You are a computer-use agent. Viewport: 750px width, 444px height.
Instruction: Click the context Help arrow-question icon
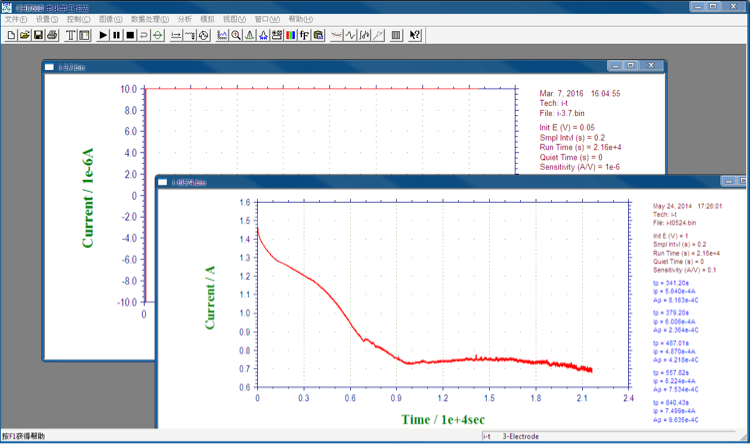click(415, 35)
